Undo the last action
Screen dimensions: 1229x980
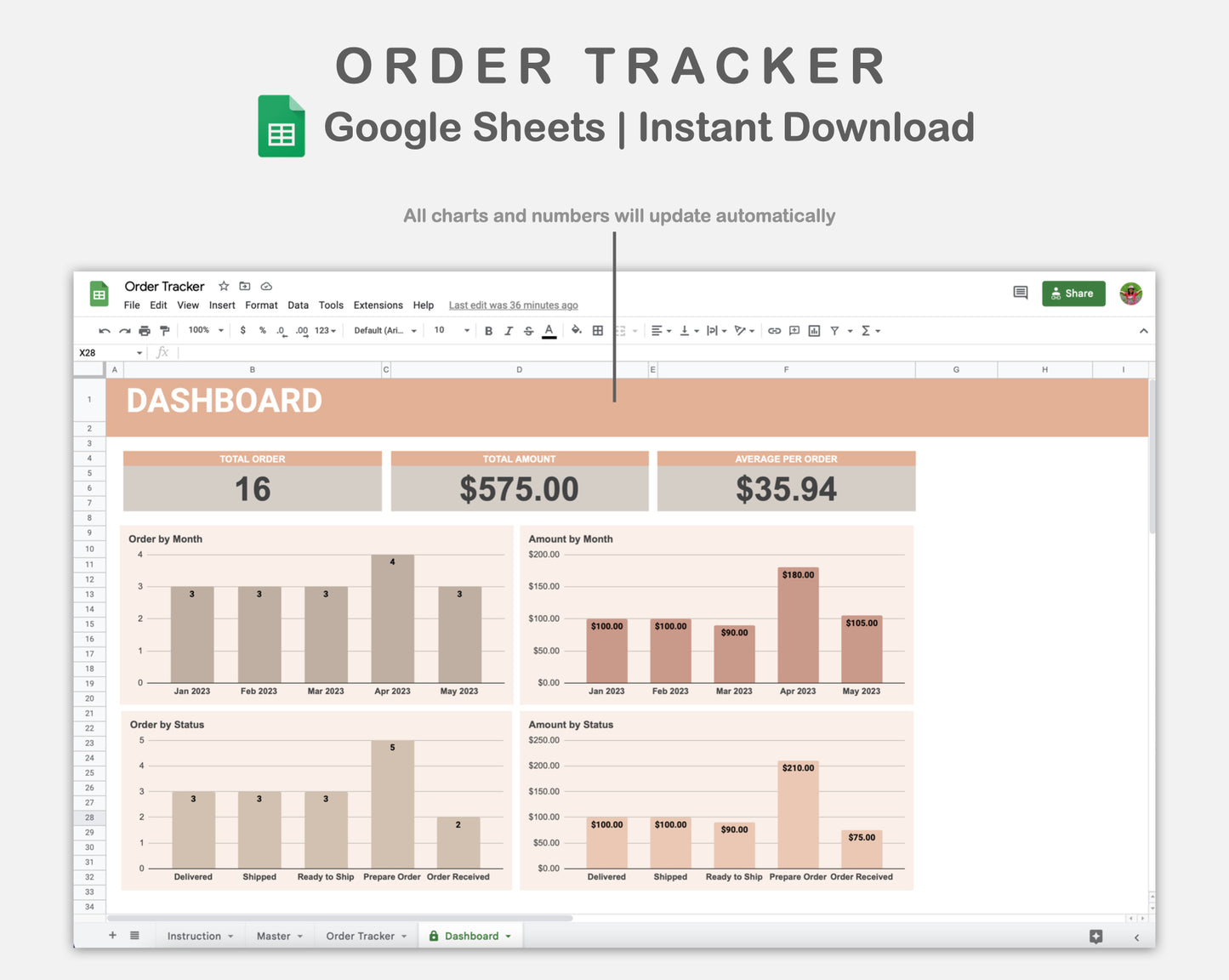pos(103,330)
